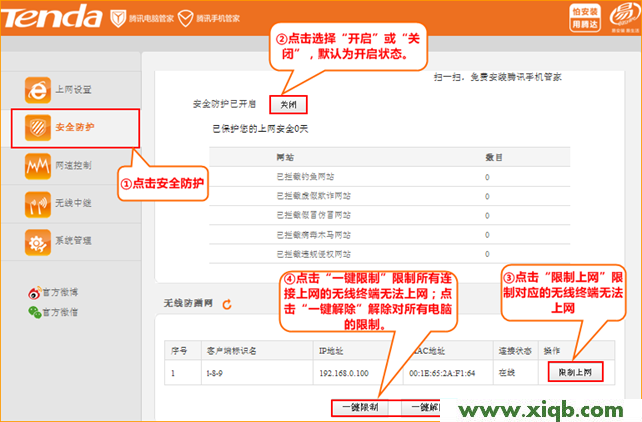Click the 官方微信 WeChat icon
642x422 pixels.
[x=34, y=313]
